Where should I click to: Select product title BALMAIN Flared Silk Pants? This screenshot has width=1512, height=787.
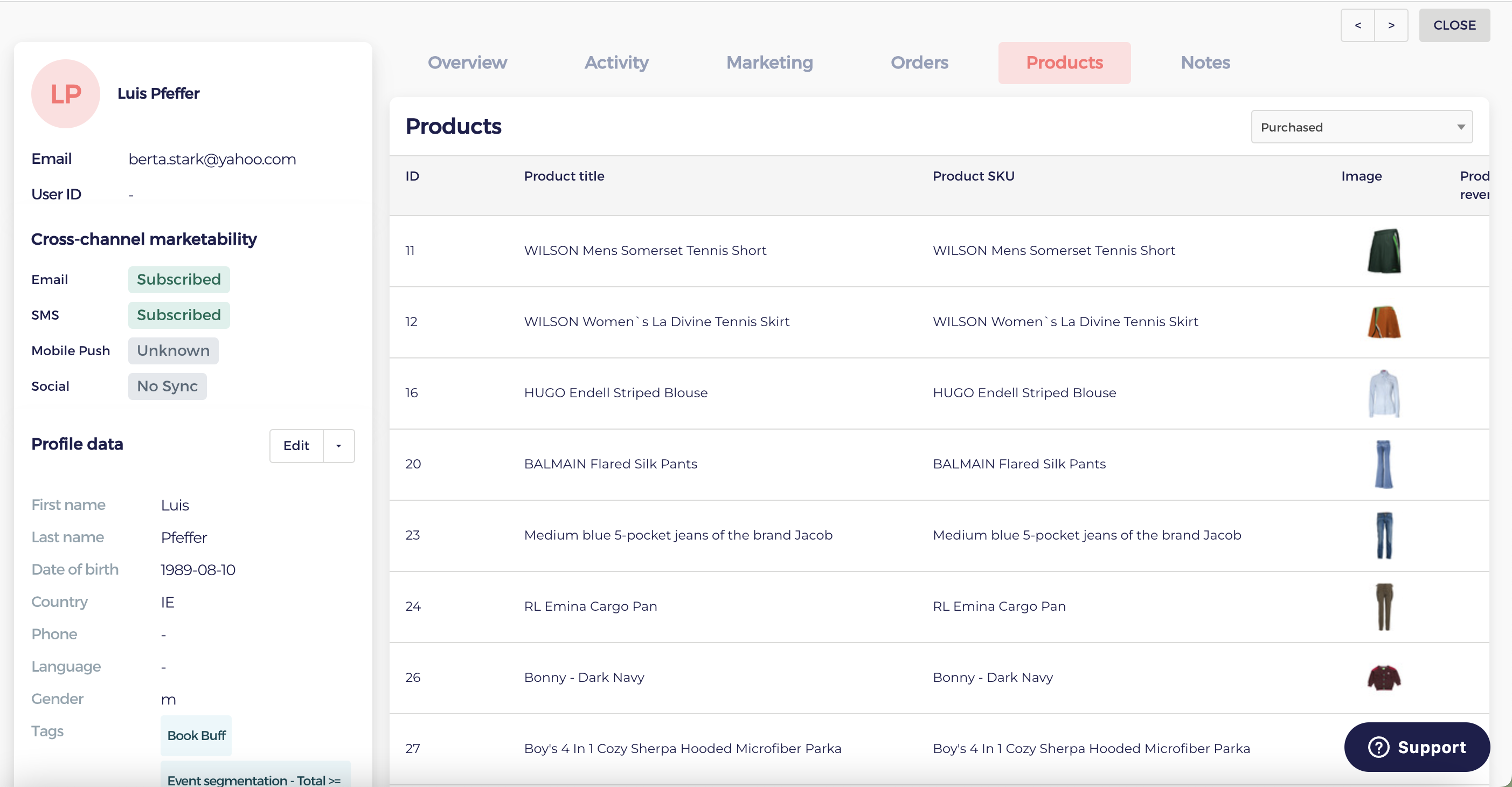(x=611, y=464)
